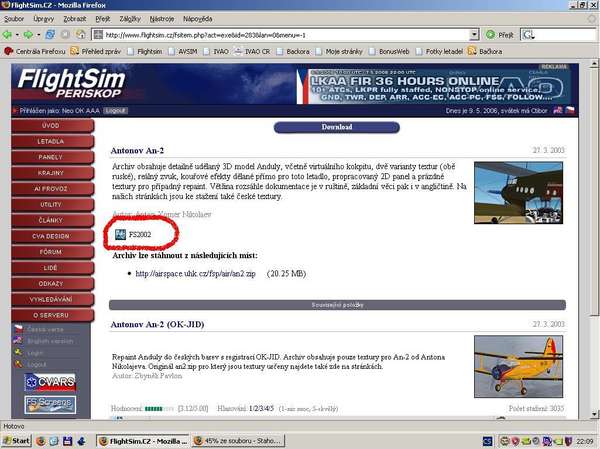Open the Přehled zpráv feed bookmark

pos(96,51)
